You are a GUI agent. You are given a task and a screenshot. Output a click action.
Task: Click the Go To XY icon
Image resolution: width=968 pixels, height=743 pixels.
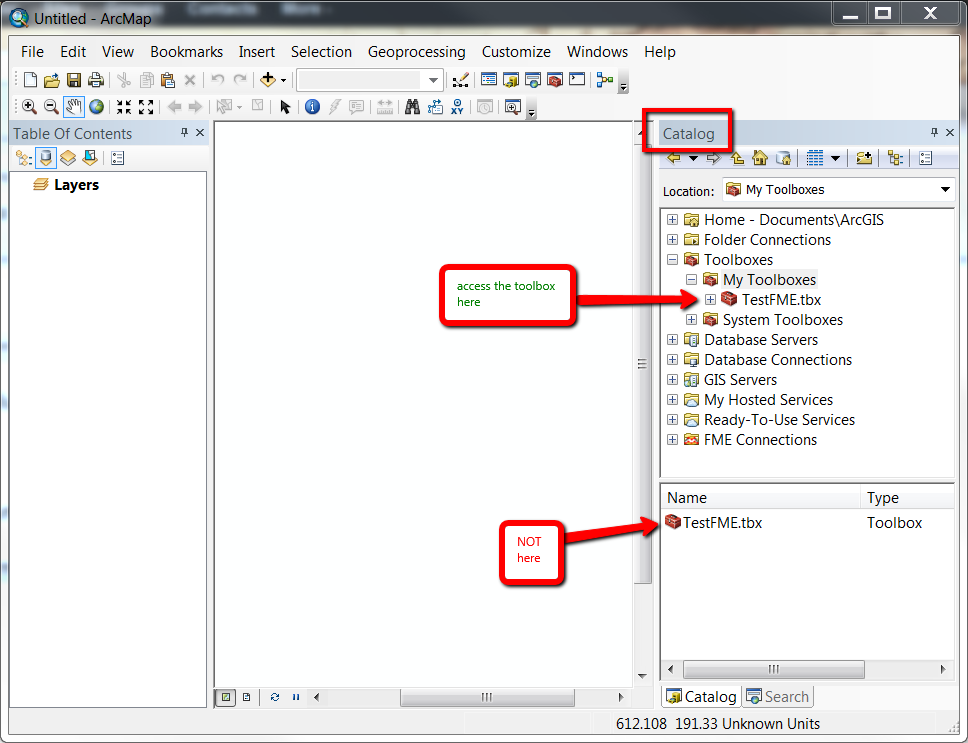457,107
